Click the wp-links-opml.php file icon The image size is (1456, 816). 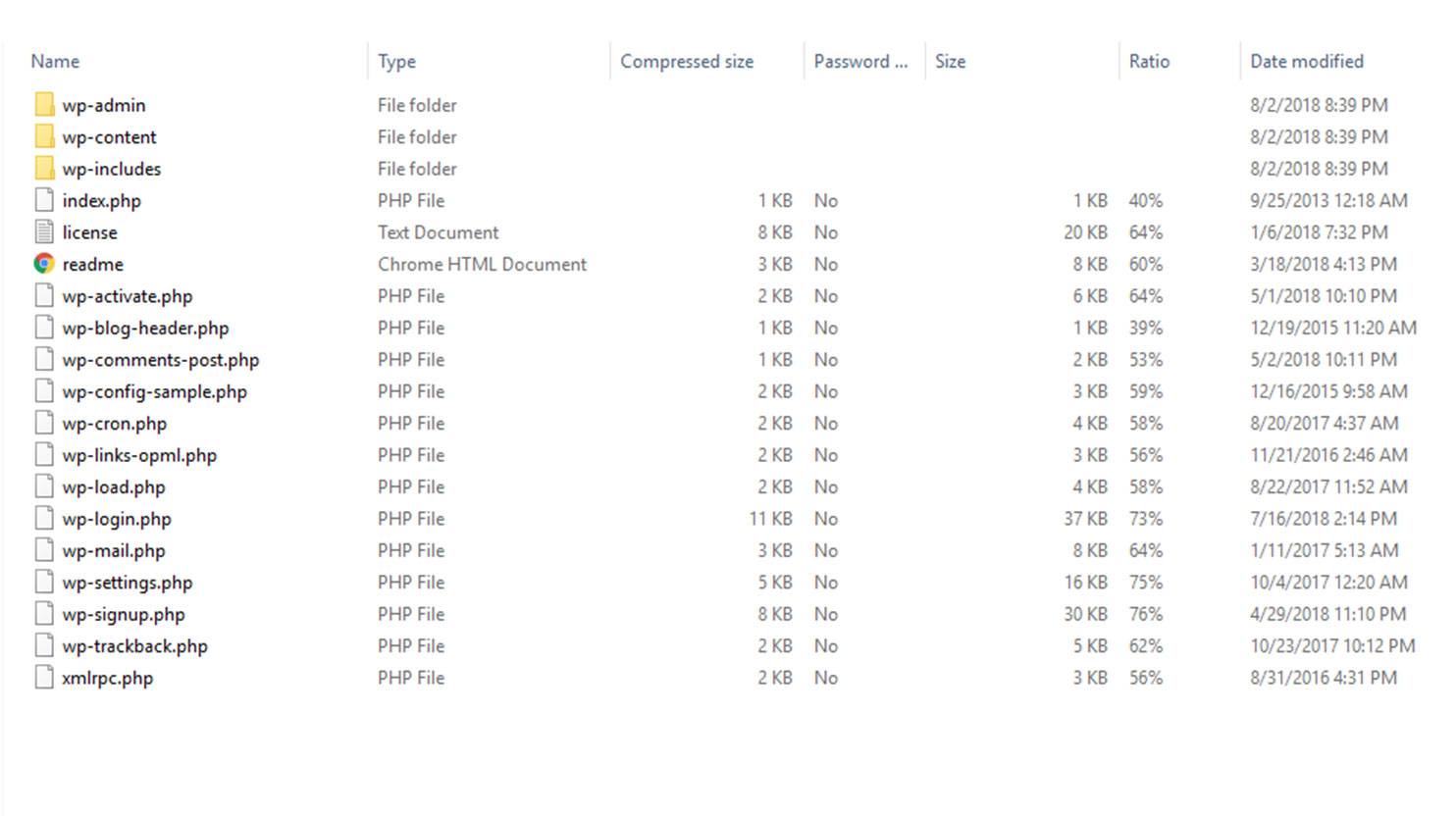(x=44, y=455)
